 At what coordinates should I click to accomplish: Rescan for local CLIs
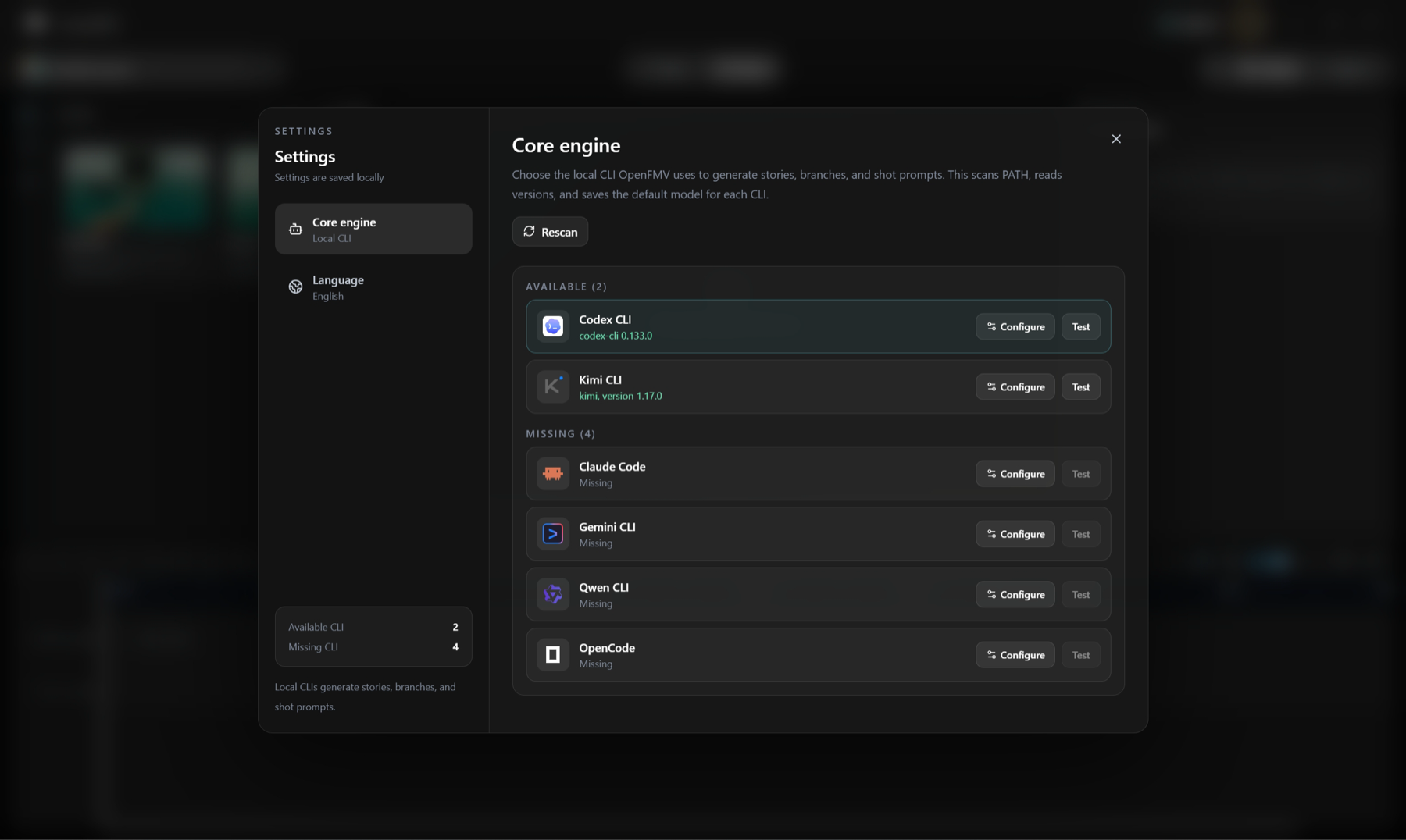(x=550, y=231)
